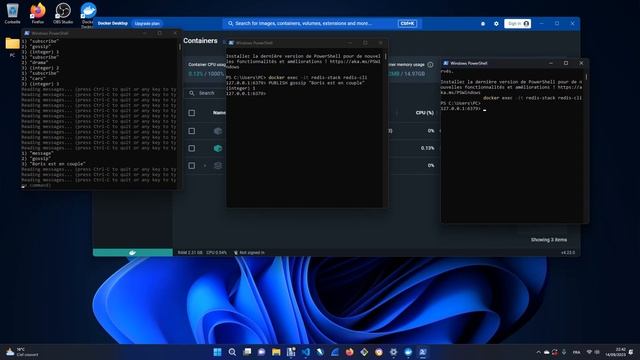The height and width of the screenshot is (360, 640).
Task: Open taskbar Search magnifier
Action: pyautogui.click(x=232, y=352)
